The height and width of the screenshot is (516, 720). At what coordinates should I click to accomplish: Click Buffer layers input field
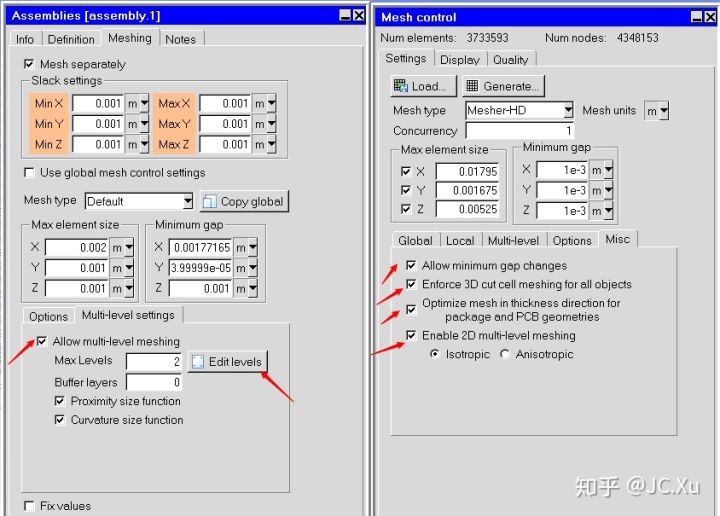pos(154,382)
